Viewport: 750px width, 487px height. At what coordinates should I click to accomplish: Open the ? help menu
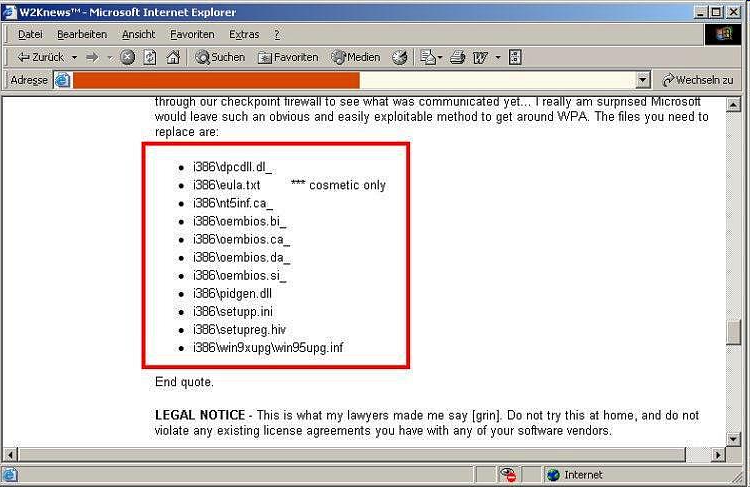[x=277, y=34]
